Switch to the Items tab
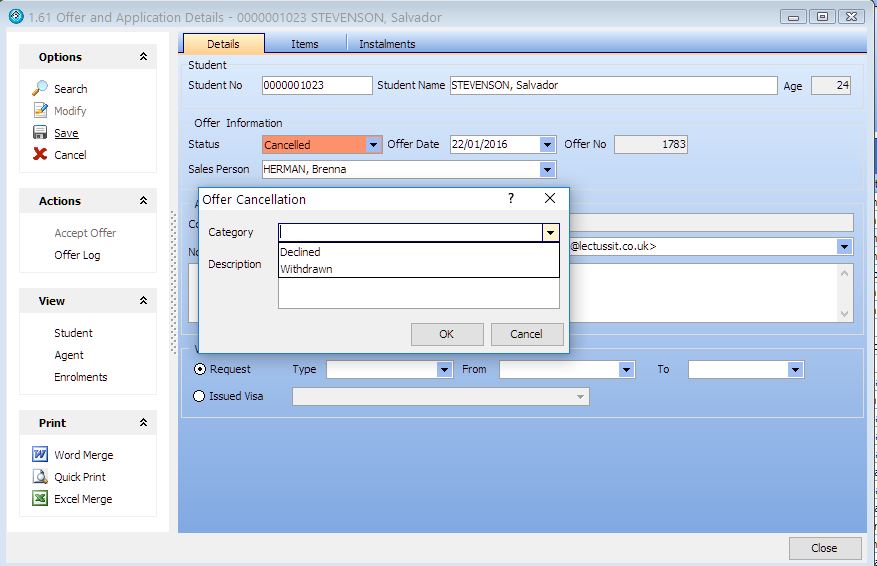 tap(305, 44)
